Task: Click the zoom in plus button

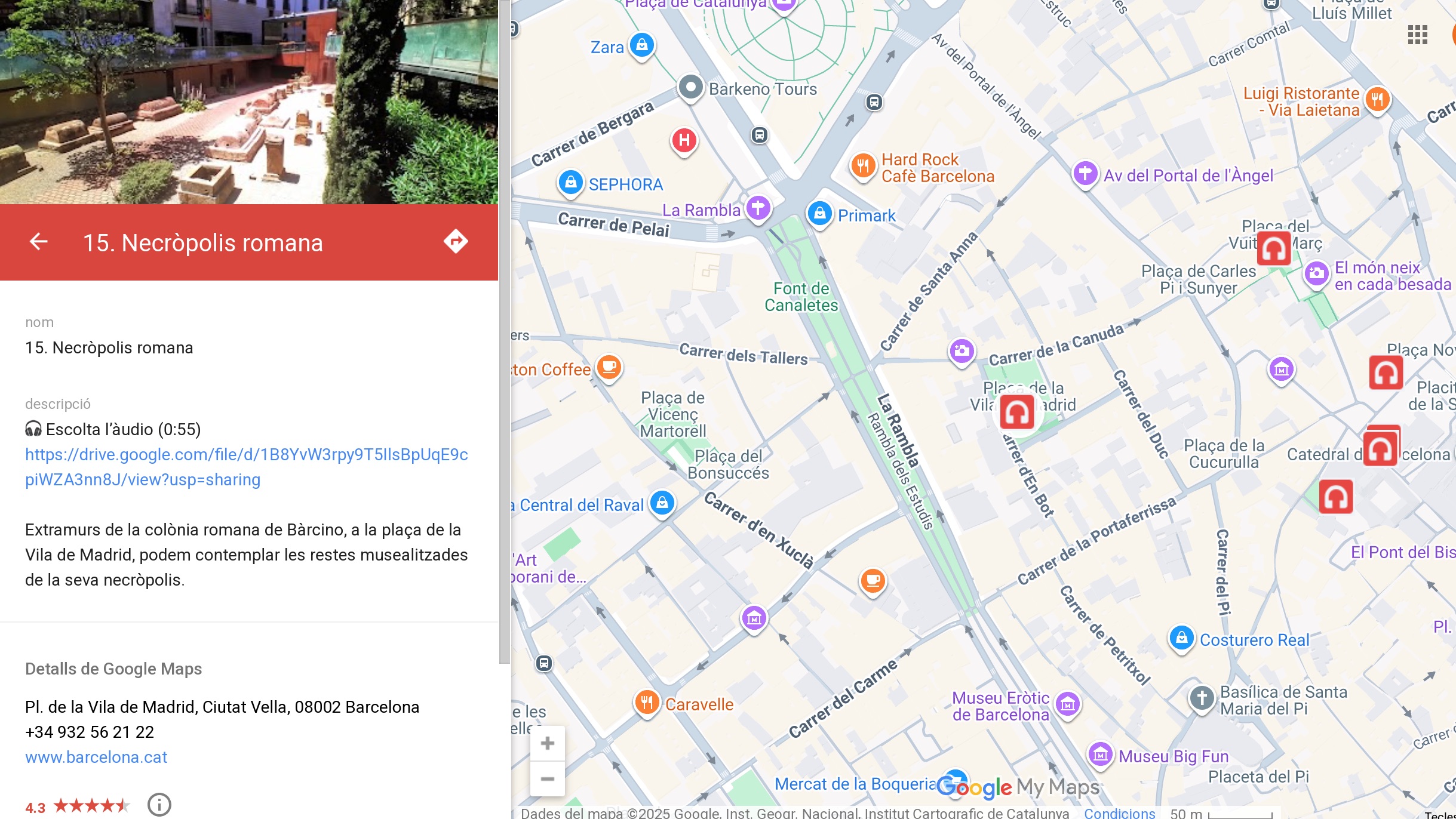Action: tap(547, 743)
